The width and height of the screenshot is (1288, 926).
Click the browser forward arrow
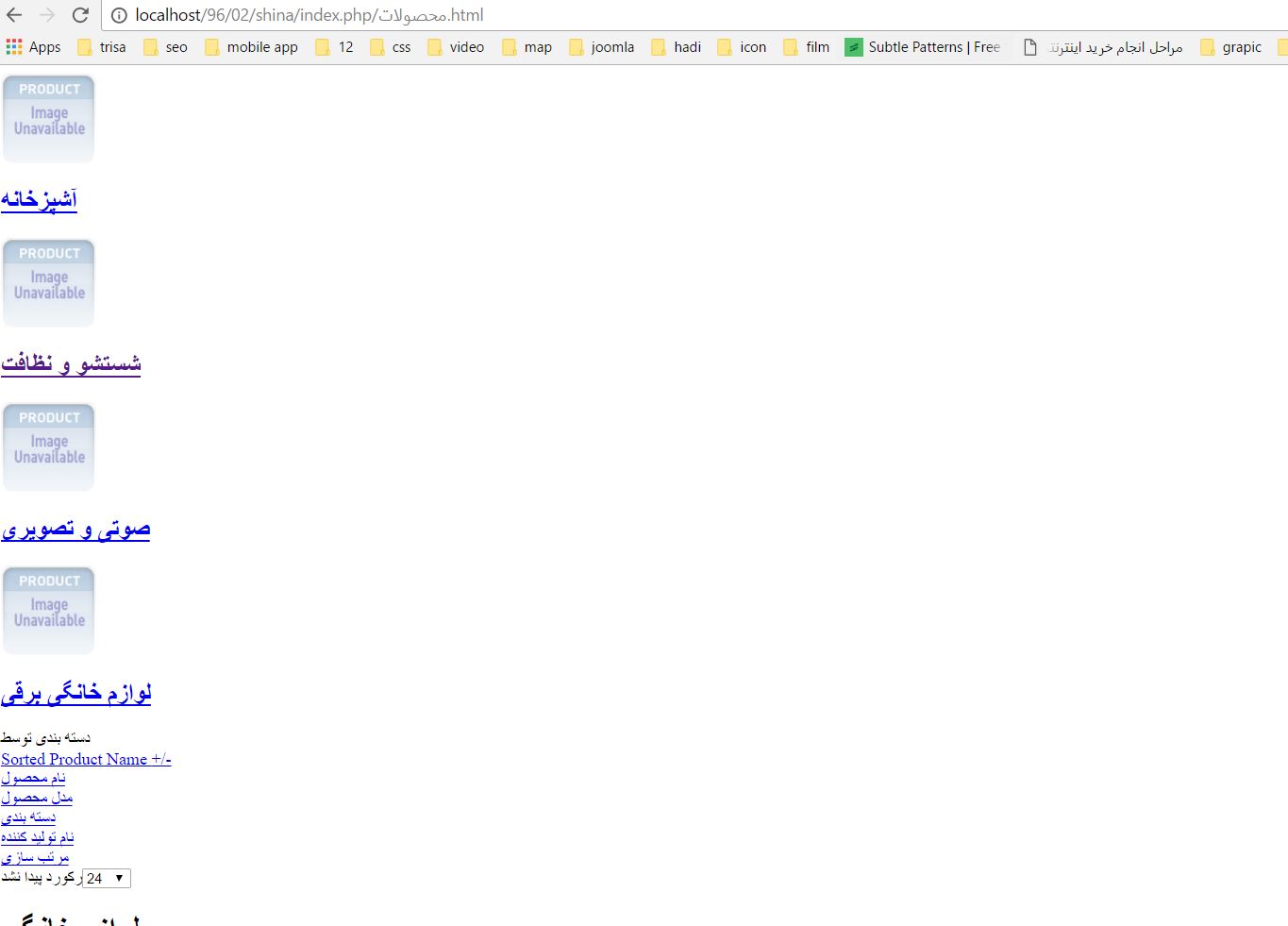pos(47,15)
